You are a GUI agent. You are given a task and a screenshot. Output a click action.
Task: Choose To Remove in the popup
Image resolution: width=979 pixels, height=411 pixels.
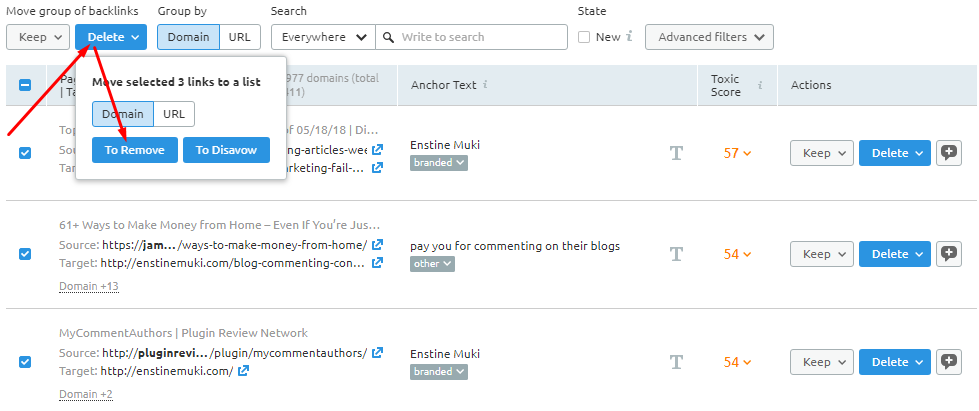pos(135,150)
